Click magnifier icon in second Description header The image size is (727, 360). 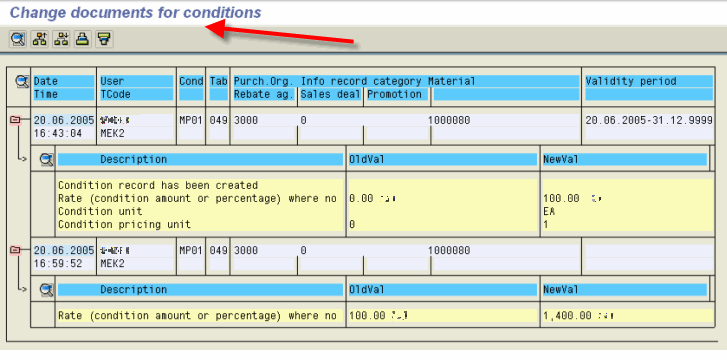(x=46, y=290)
